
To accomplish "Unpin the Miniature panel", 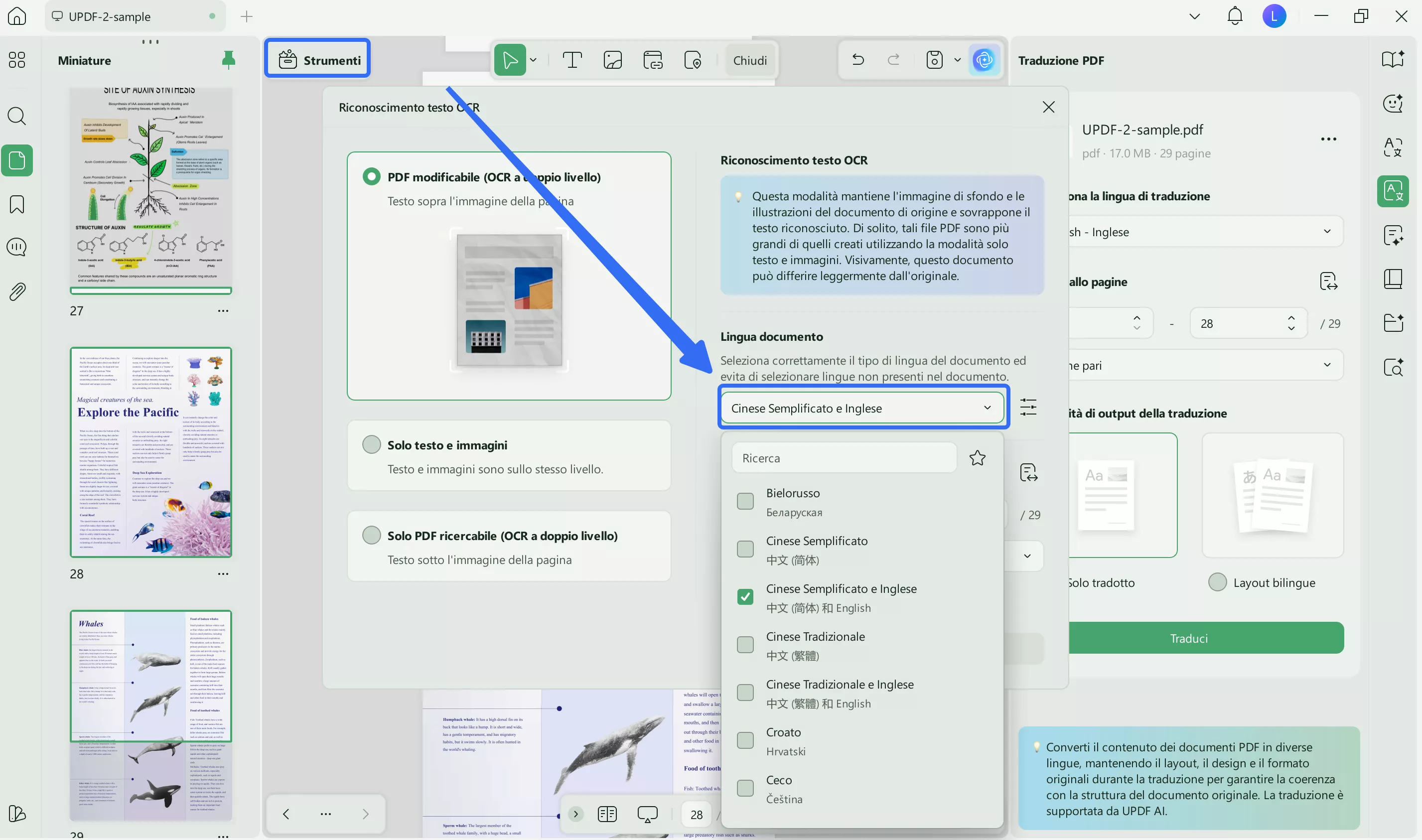I will point(228,60).
